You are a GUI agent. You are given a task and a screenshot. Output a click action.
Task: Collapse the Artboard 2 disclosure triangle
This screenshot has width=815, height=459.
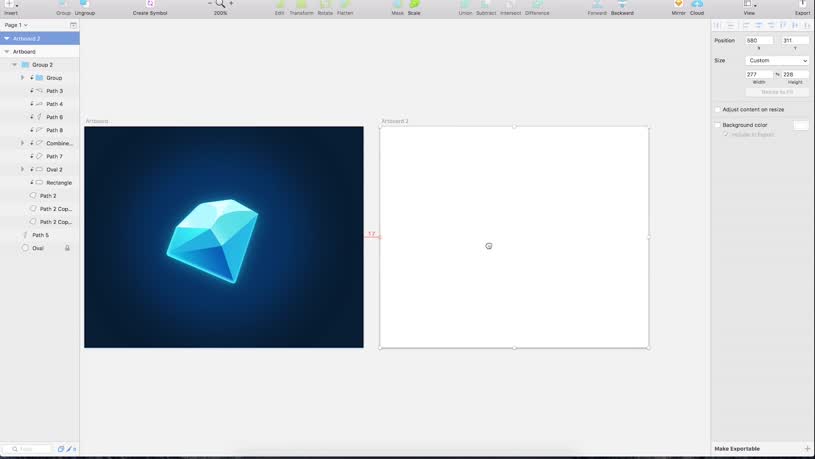(x=7, y=38)
